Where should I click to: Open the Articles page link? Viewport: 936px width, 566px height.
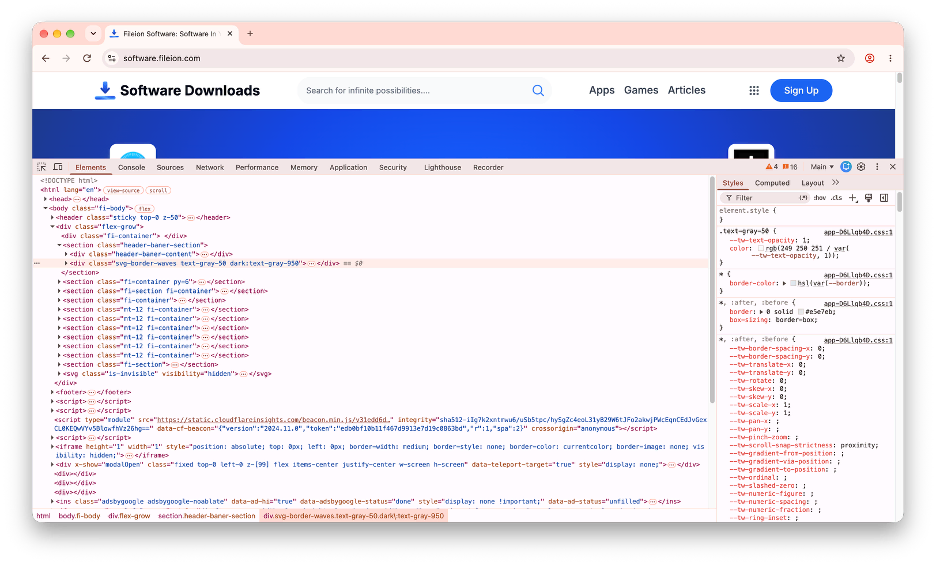686,90
